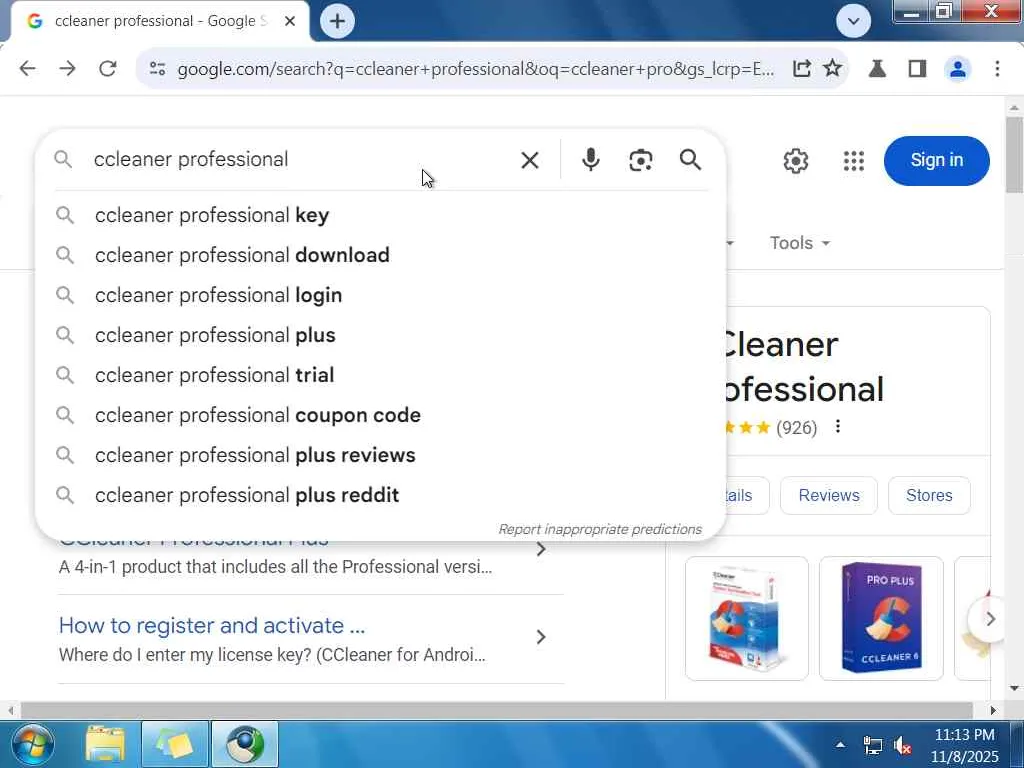
Task: Show hidden system tray icons
Action: click(840, 744)
